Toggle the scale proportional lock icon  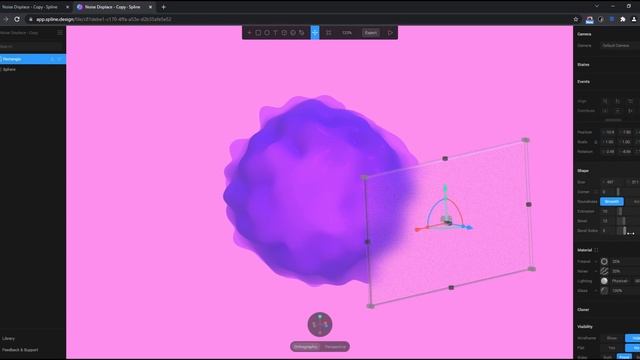click(x=596, y=142)
